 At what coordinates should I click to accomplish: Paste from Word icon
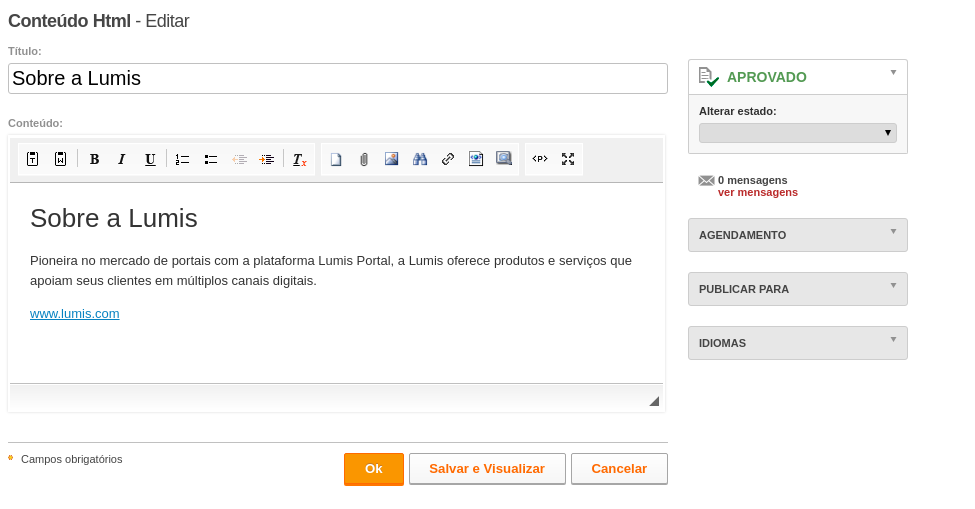point(60,159)
